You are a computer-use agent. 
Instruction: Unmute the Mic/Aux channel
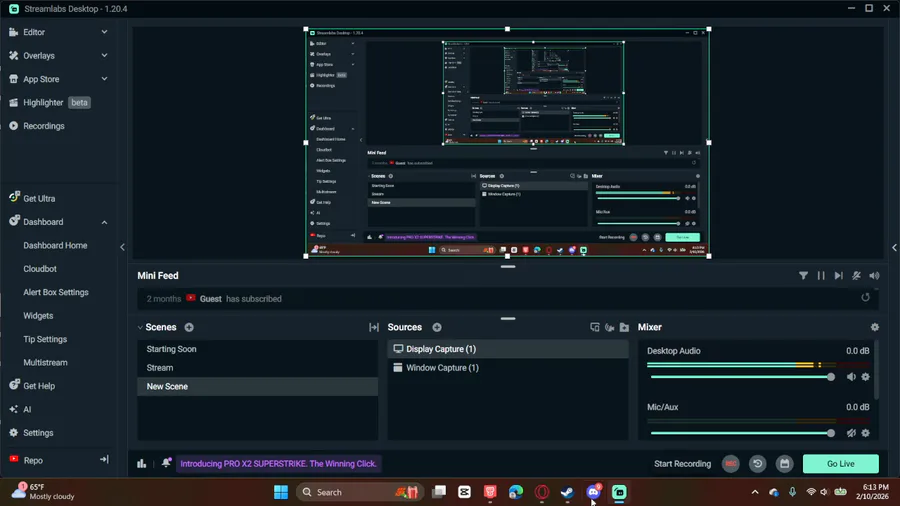(x=851, y=433)
